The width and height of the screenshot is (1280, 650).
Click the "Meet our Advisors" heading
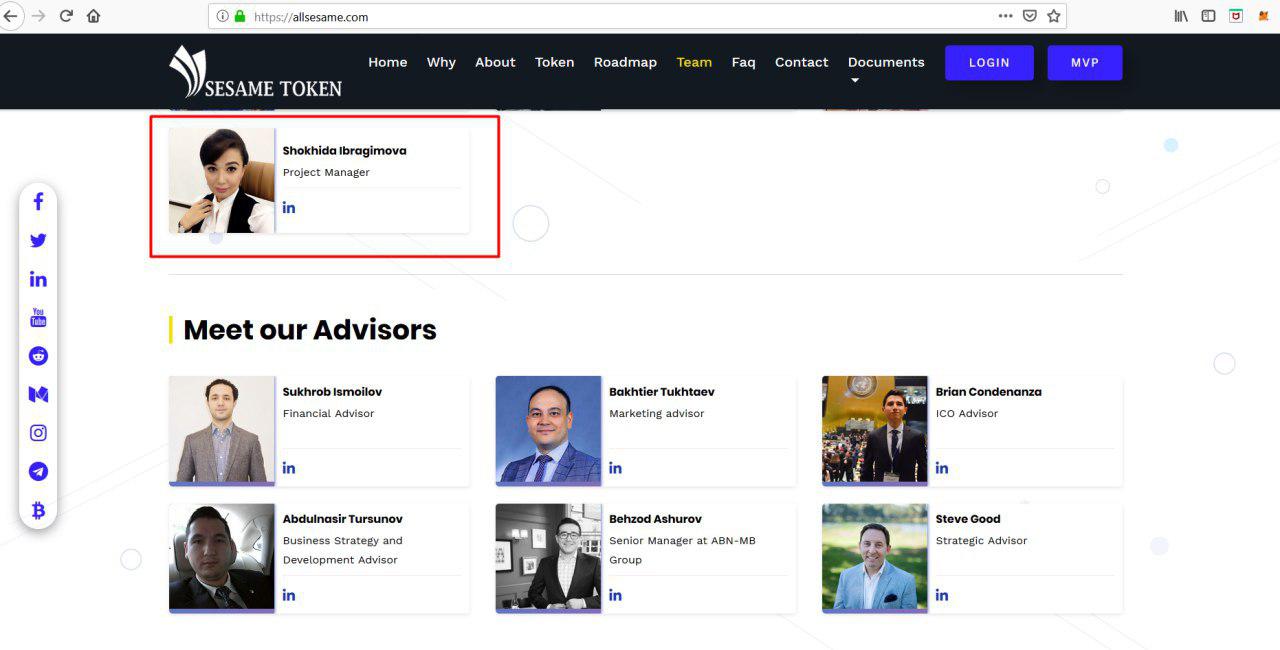[x=310, y=330]
